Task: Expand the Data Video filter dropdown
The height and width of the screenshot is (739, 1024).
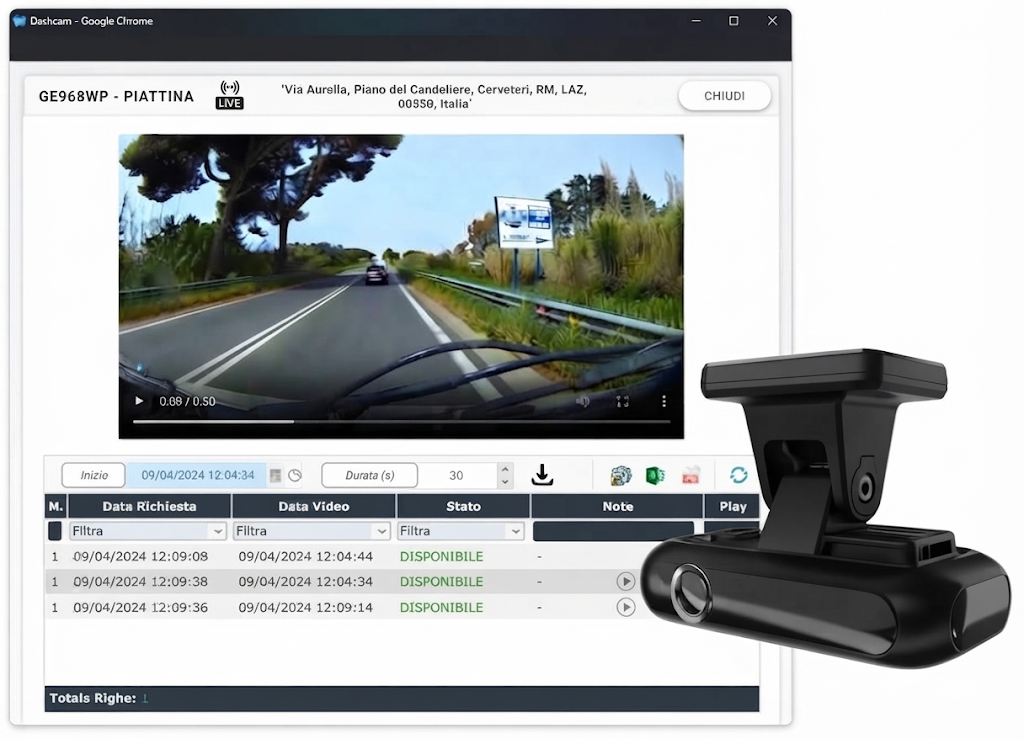Action: point(381,531)
